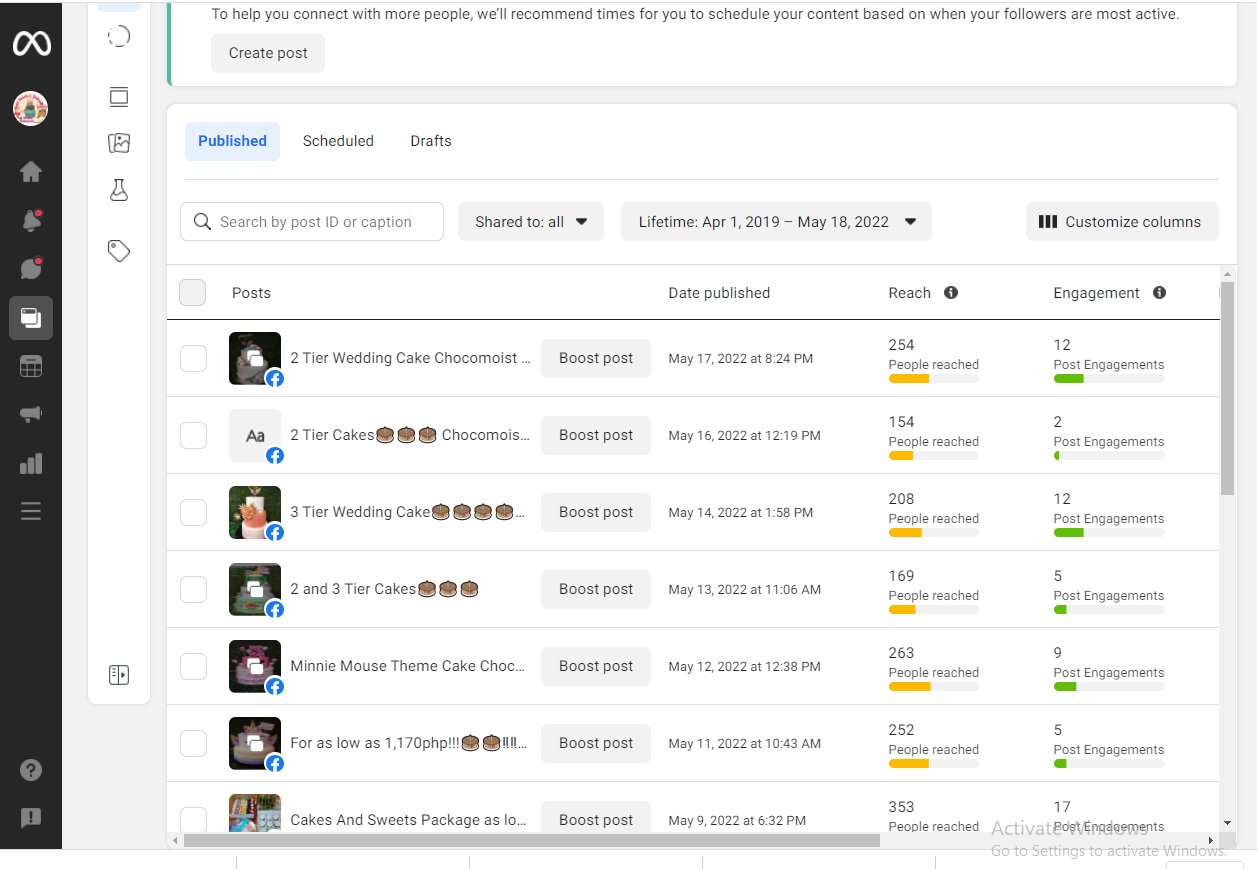Collapse the secondary sidebar panel

(x=119, y=675)
